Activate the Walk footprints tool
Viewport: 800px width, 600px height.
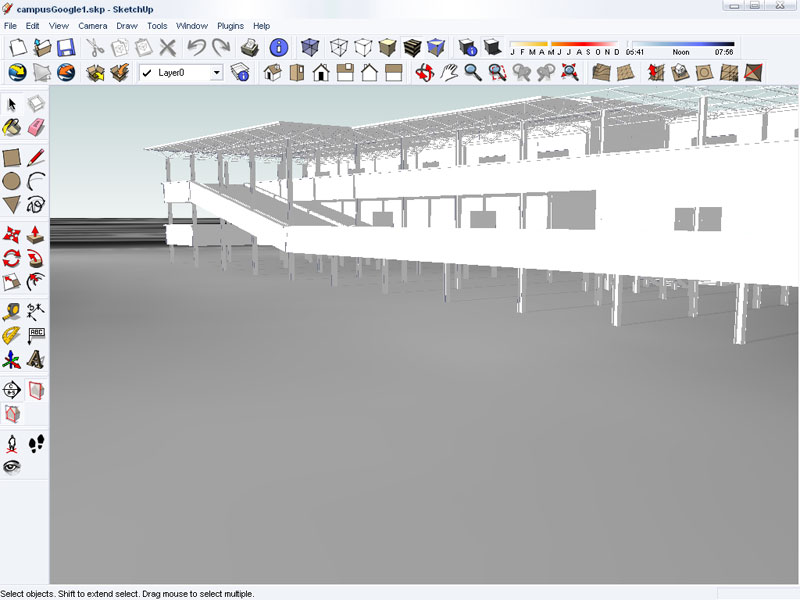tap(36, 443)
